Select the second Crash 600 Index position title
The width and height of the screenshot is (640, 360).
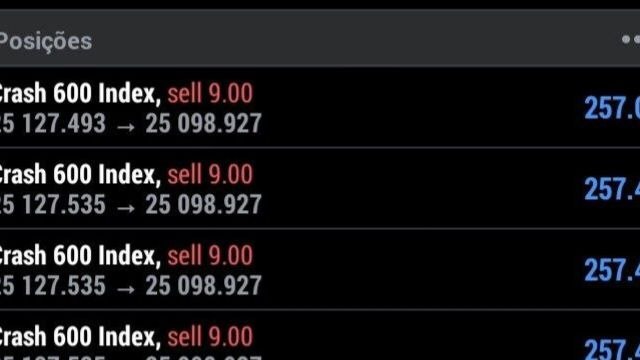pyautogui.click(x=80, y=175)
